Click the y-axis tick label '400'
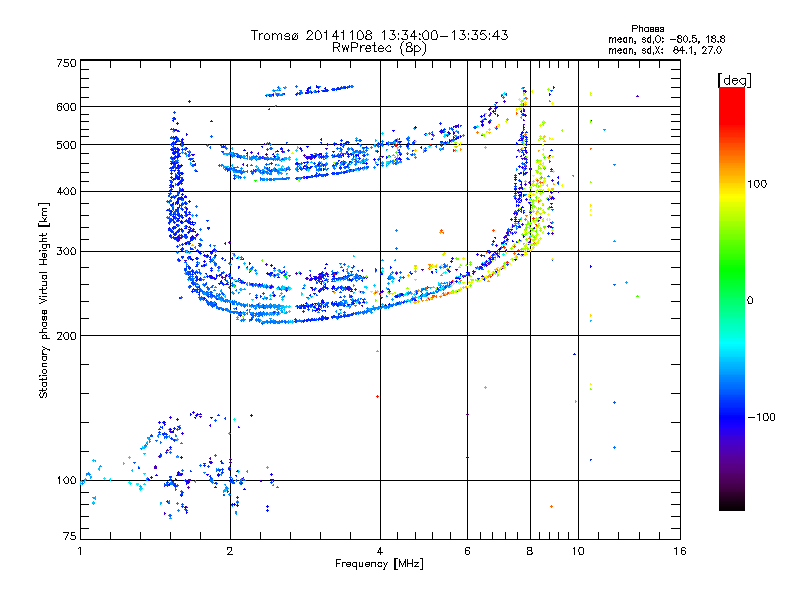800x600 pixels. [x=66, y=191]
